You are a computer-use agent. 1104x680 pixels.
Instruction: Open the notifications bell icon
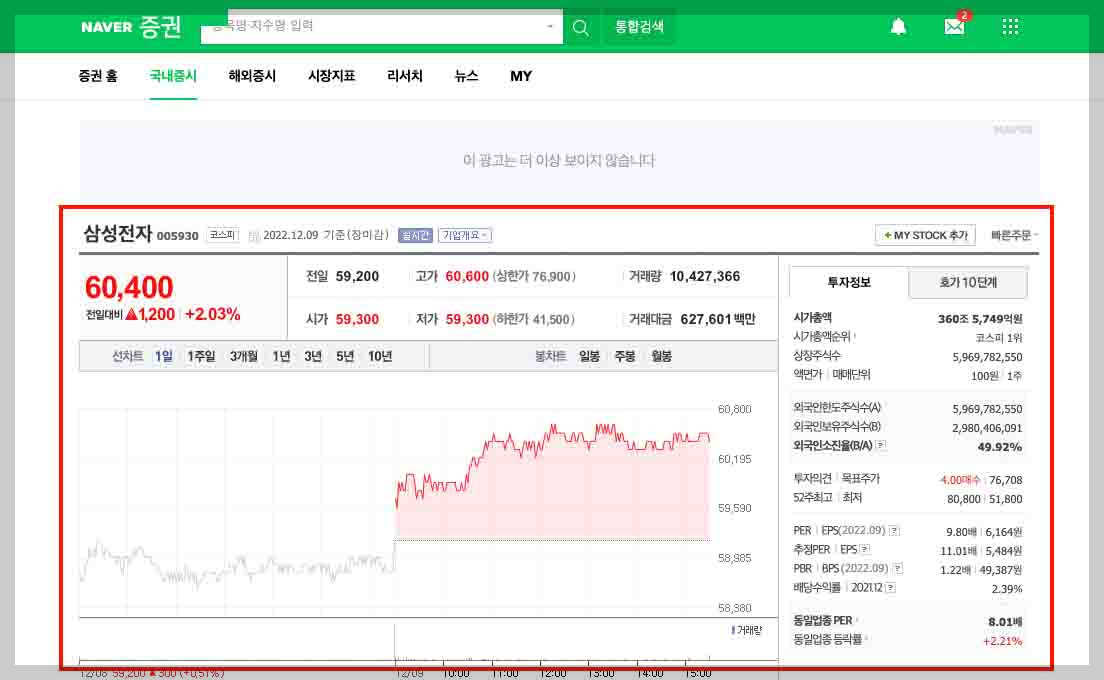pos(898,27)
